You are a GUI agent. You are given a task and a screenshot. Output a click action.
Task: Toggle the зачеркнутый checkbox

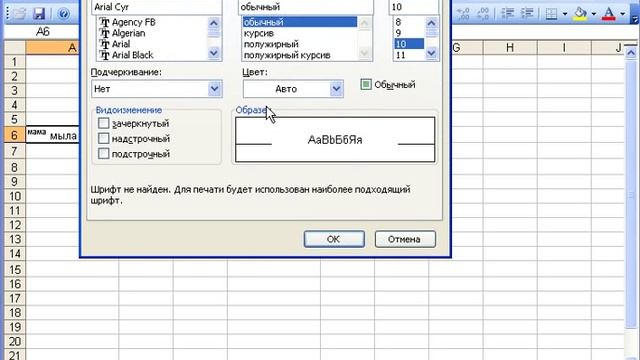tap(104, 123)
